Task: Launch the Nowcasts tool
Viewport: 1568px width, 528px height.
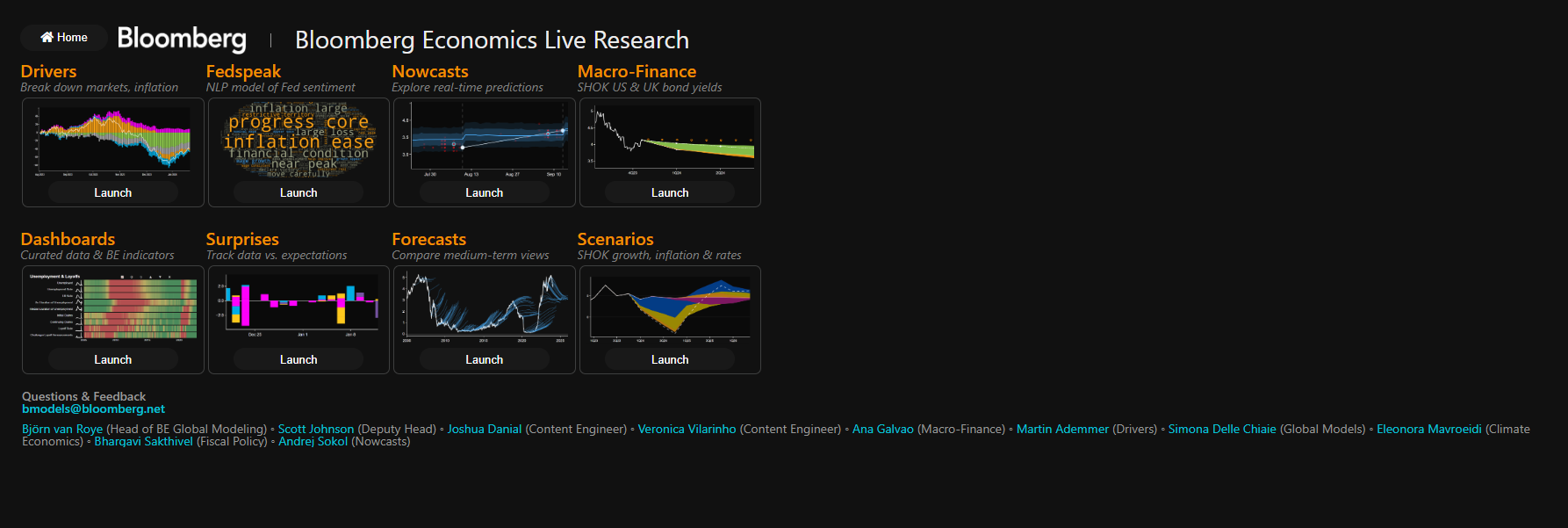Action: [485, 192]
